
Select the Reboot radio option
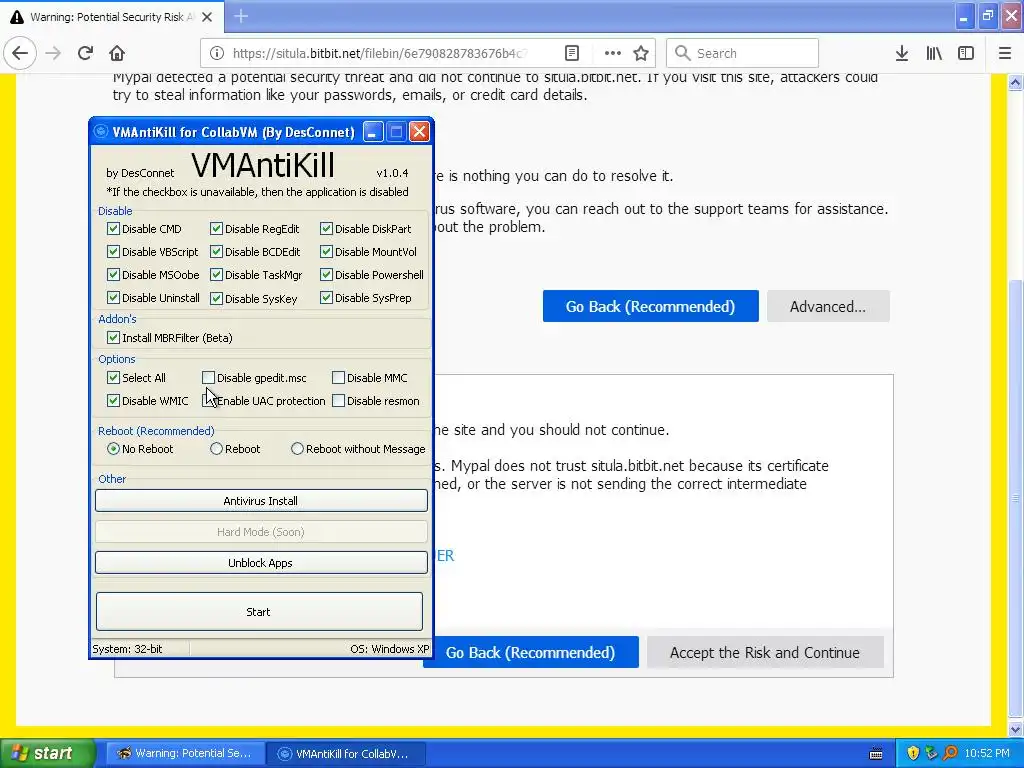coord(216,449)
